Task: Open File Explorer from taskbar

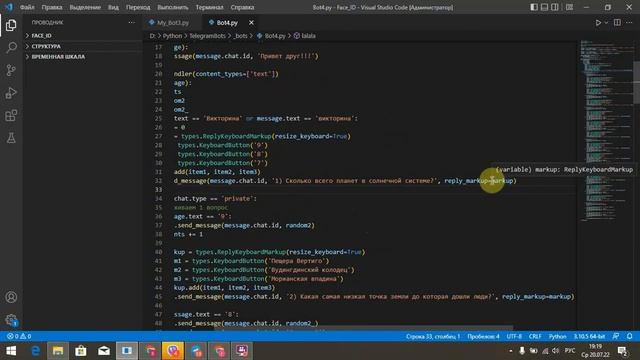Action: click(58, 351)
